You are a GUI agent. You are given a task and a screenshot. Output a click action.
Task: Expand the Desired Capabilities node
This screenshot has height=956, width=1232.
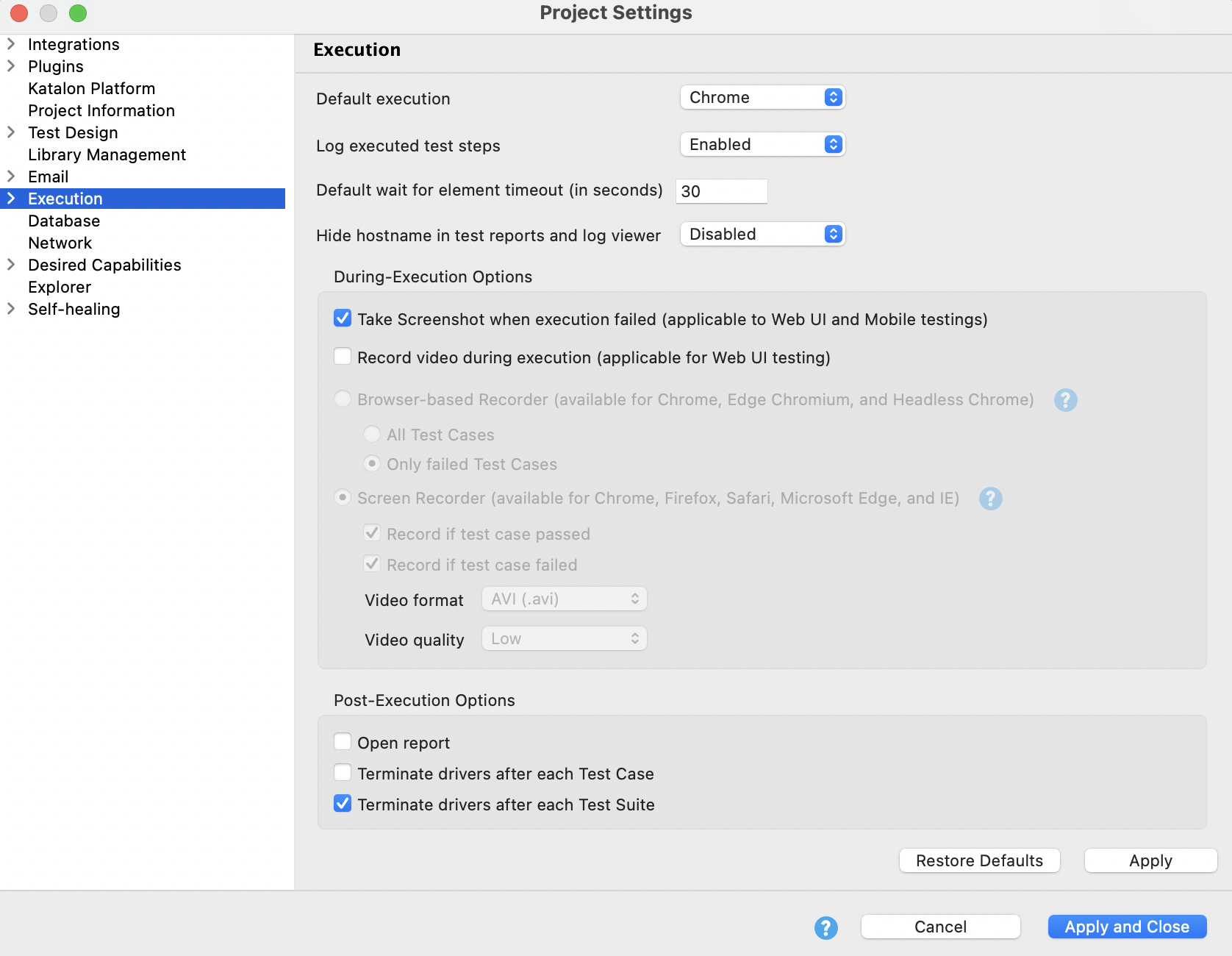pos(11,265)
